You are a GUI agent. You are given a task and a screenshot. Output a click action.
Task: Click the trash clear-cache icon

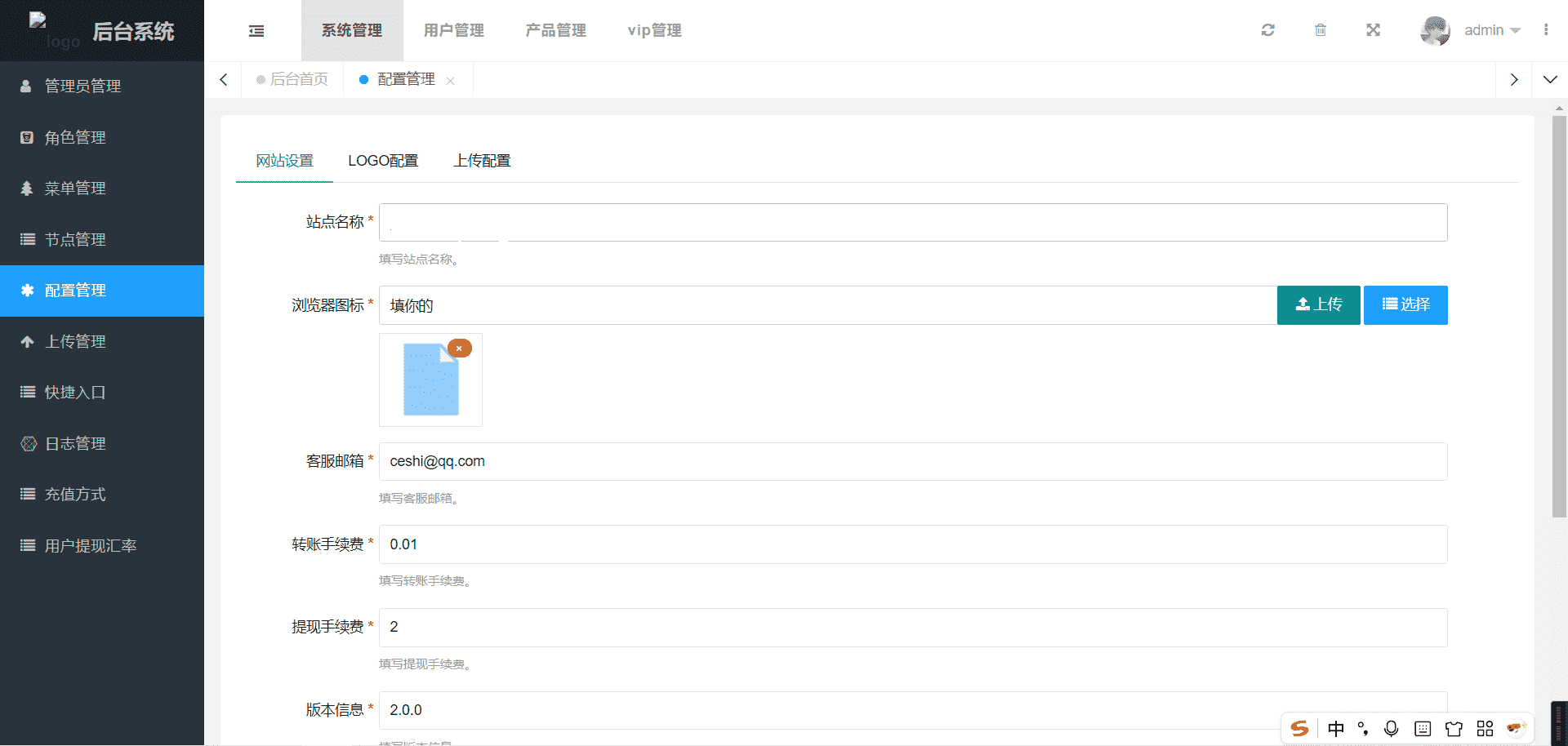pos(1321,30)
